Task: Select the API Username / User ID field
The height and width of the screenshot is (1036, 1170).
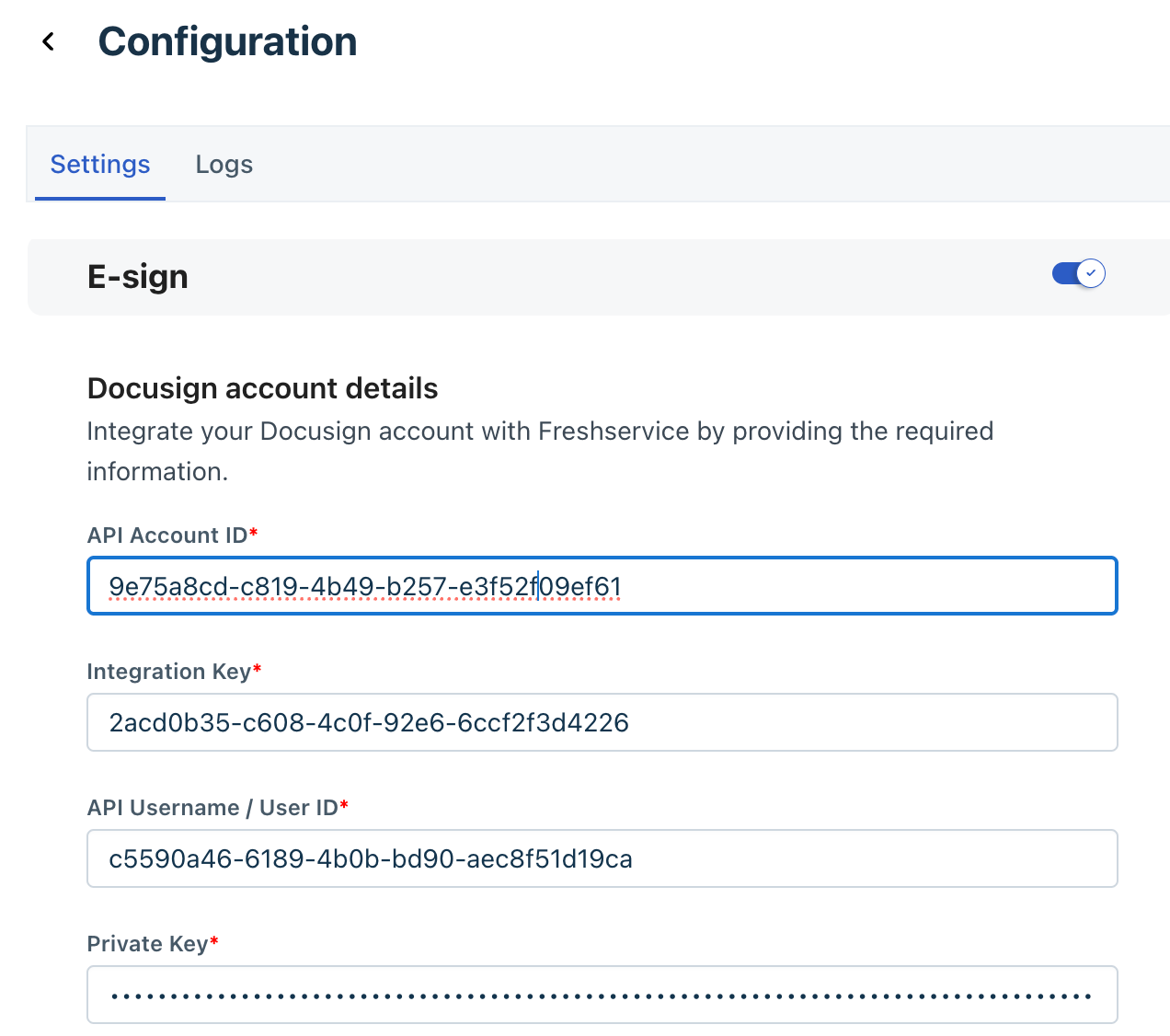Action: point(602,858)
